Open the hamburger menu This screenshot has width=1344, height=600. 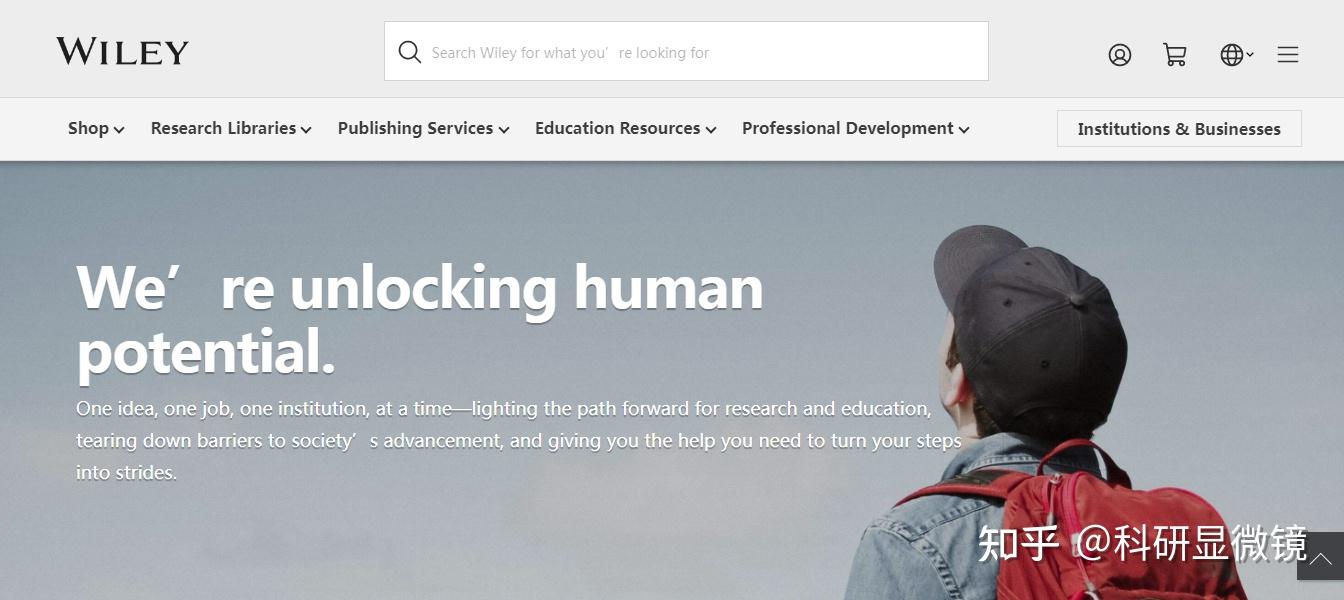(1288, 55)
